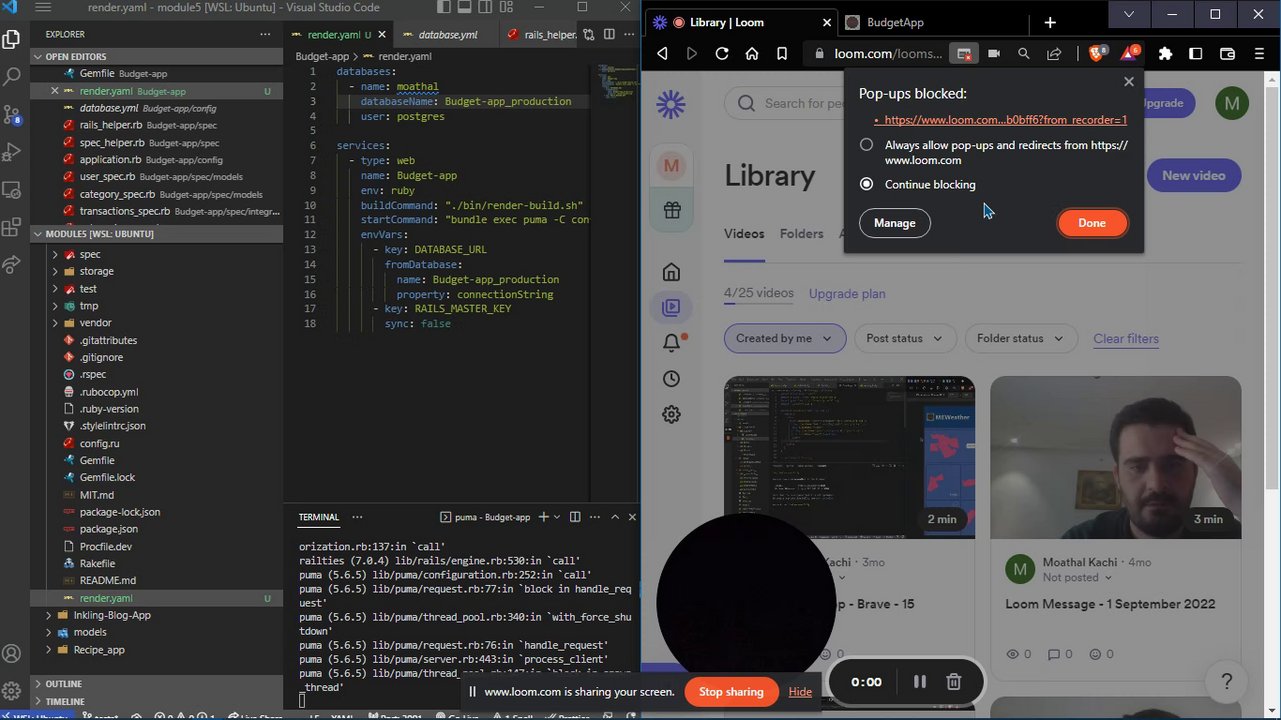Open the Extensions activity icon
Screen dimensions: 1281x720
[12, 227]
